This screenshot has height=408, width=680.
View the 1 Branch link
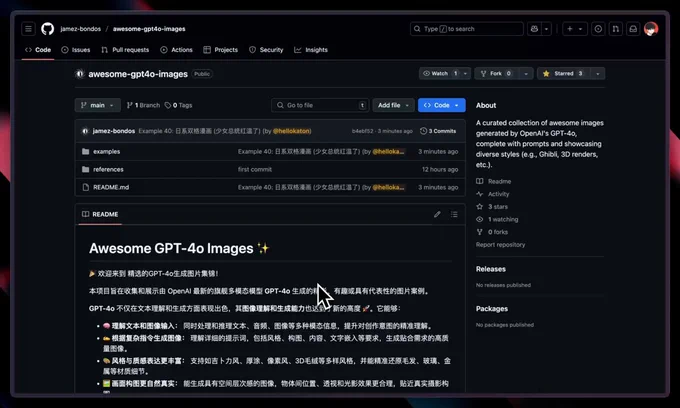point(143,105)
